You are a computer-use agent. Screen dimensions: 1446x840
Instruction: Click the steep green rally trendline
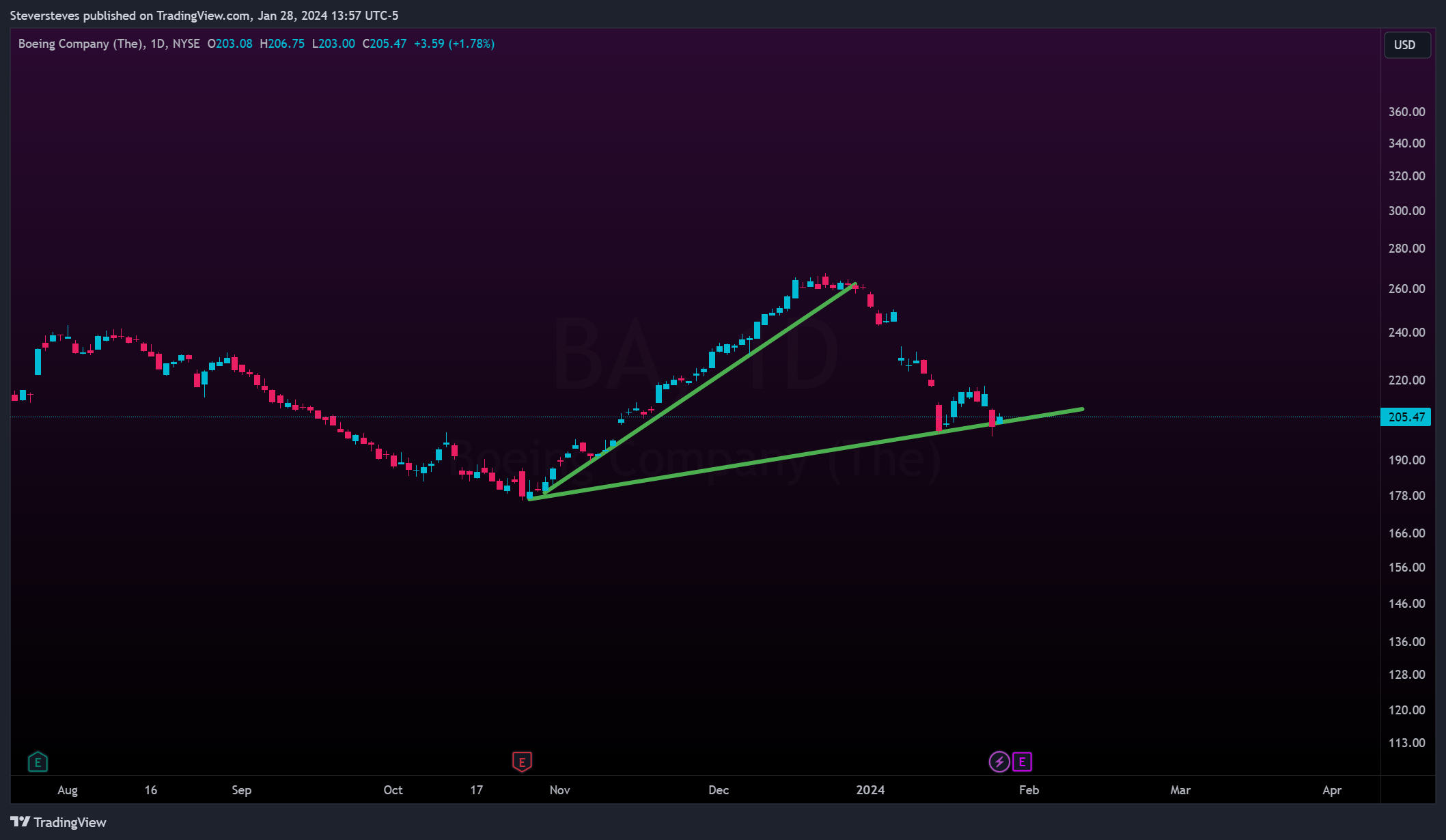[x=700, y=388]
